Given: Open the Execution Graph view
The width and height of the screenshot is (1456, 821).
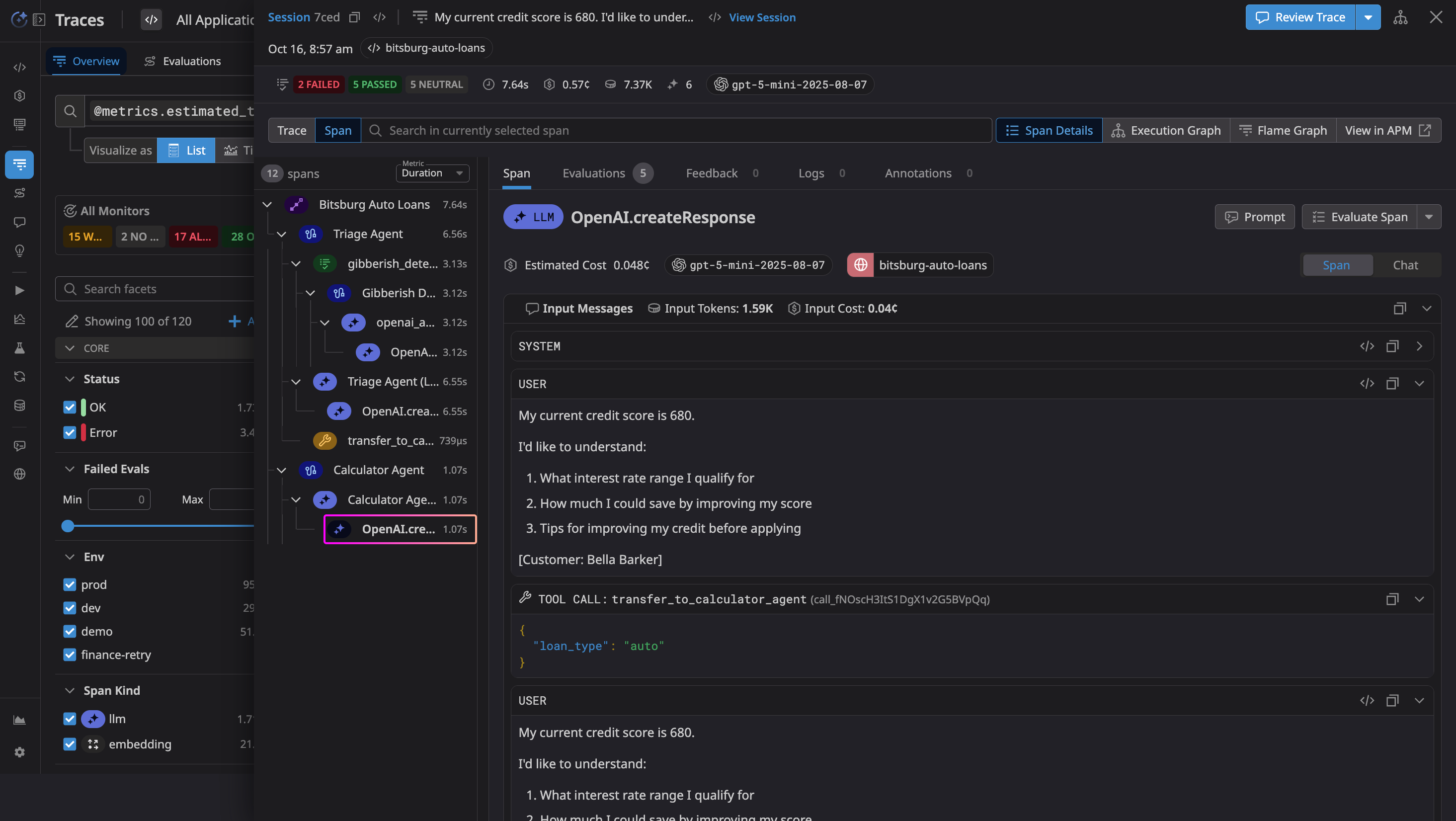Looking at the screenshot, I should [1166, 131].
